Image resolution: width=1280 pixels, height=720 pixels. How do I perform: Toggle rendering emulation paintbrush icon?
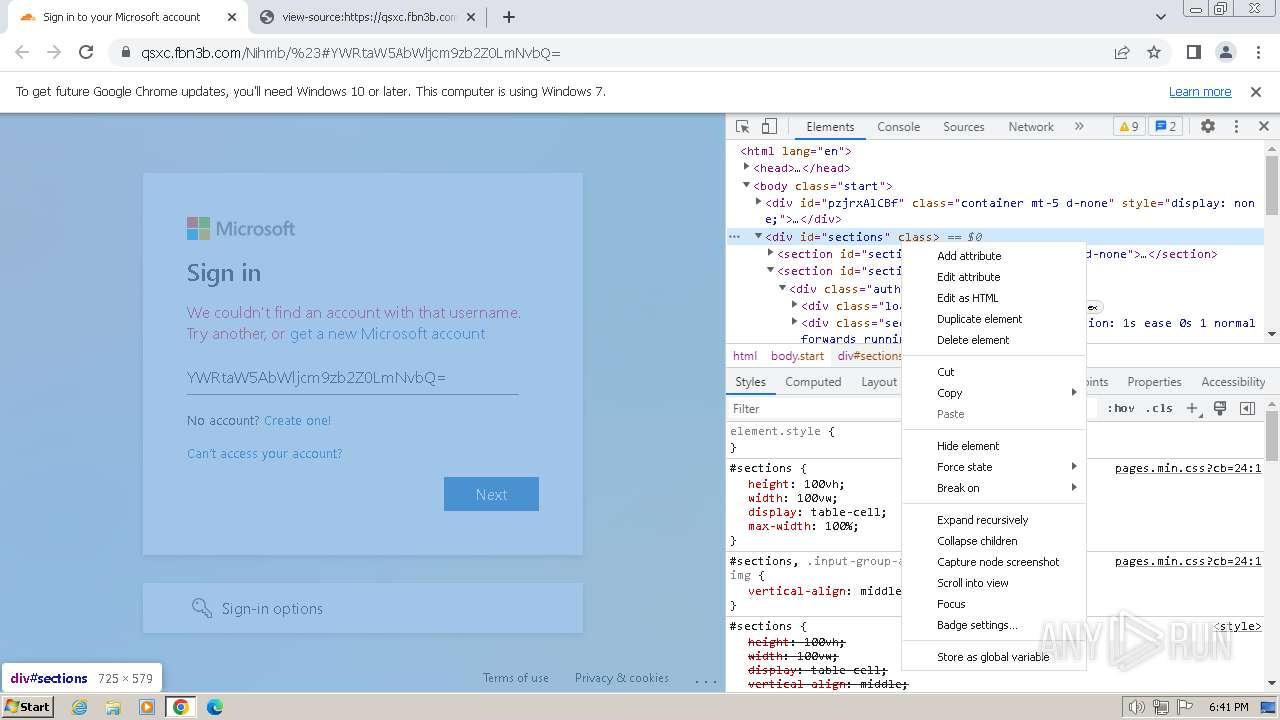click(x=1220, y=408)
